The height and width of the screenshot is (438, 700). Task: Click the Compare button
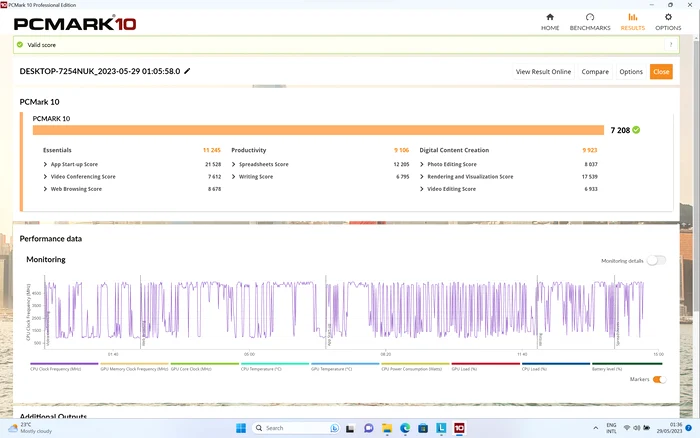coord(595,71)
